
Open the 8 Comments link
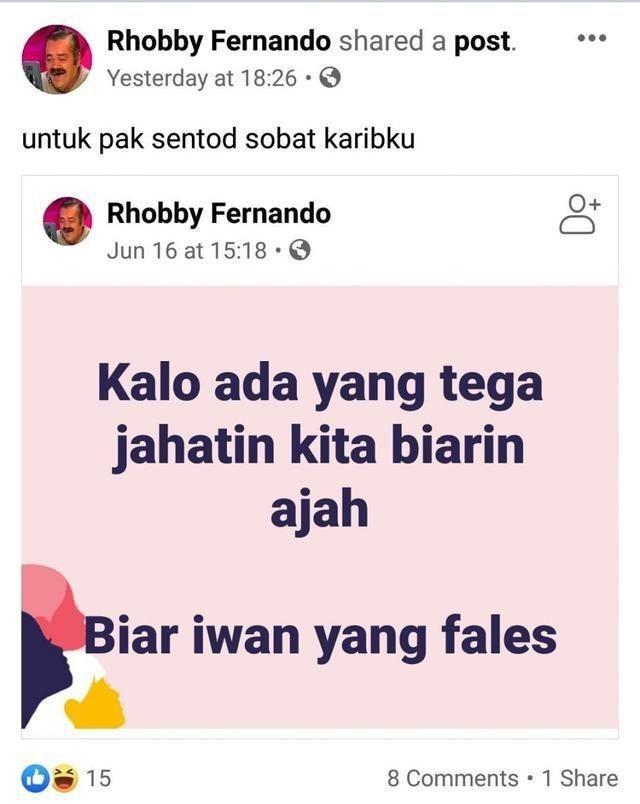tap(453, 778)
